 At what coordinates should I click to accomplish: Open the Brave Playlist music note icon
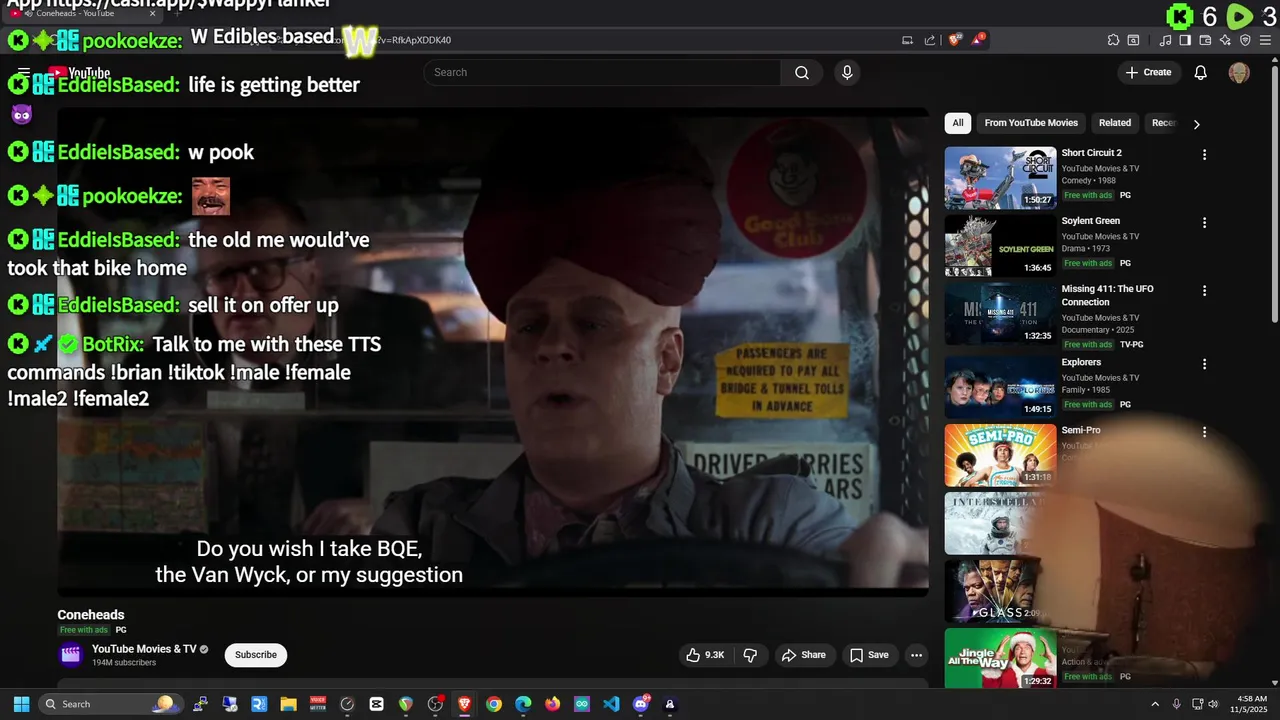tap(1165, 40)
